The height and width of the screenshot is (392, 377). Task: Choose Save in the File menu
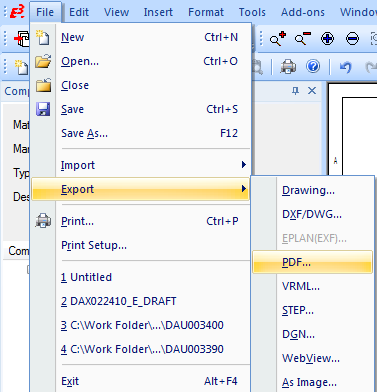click(140, 109)
